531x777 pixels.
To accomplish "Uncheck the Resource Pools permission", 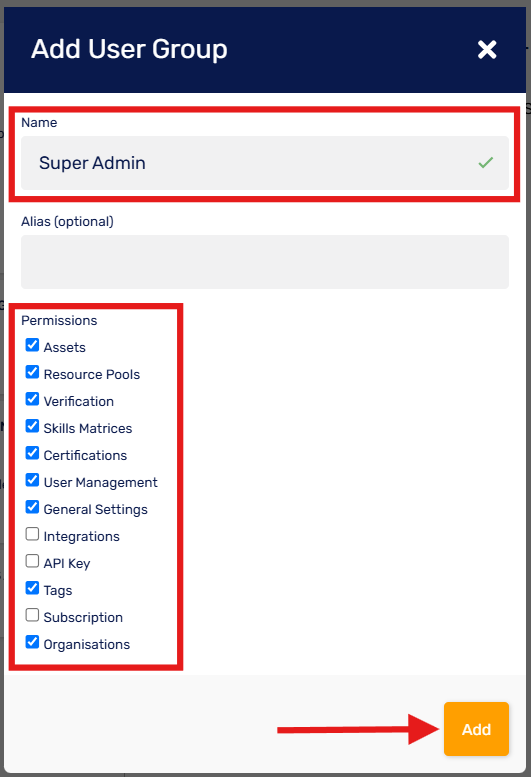I will [x=32, y=372].
